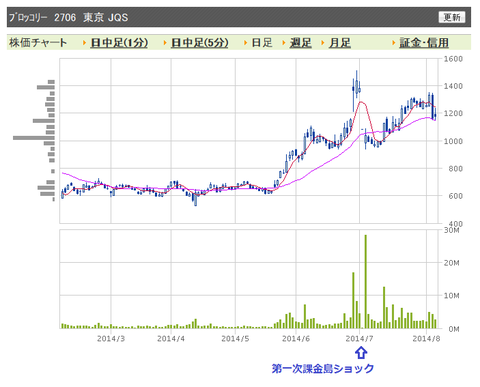This screenshot has width=480, height=387.
Task: Switch to the 月足 monthly chart
Action: click(340, 43)
